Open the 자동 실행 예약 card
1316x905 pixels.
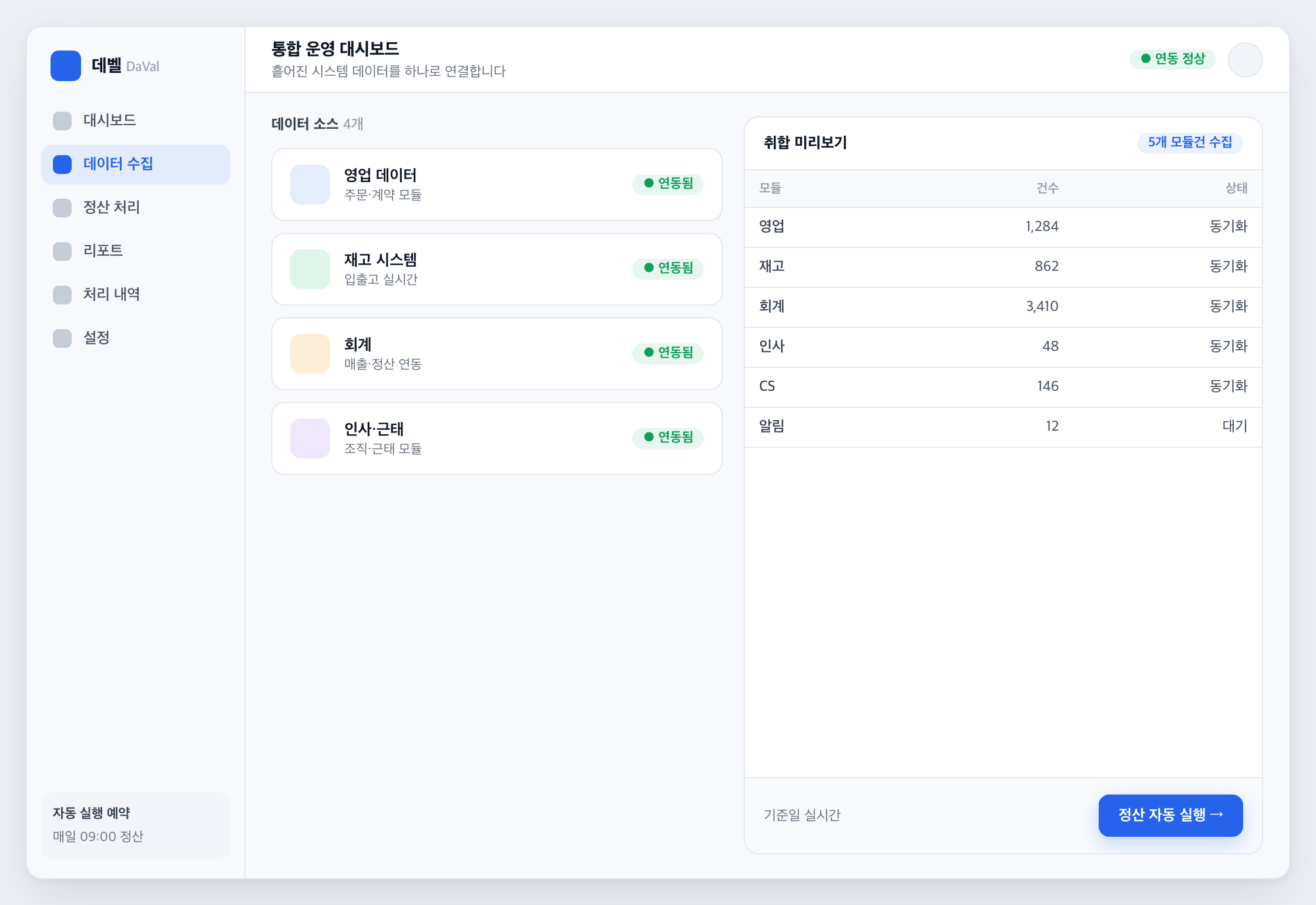pos(136,825)
